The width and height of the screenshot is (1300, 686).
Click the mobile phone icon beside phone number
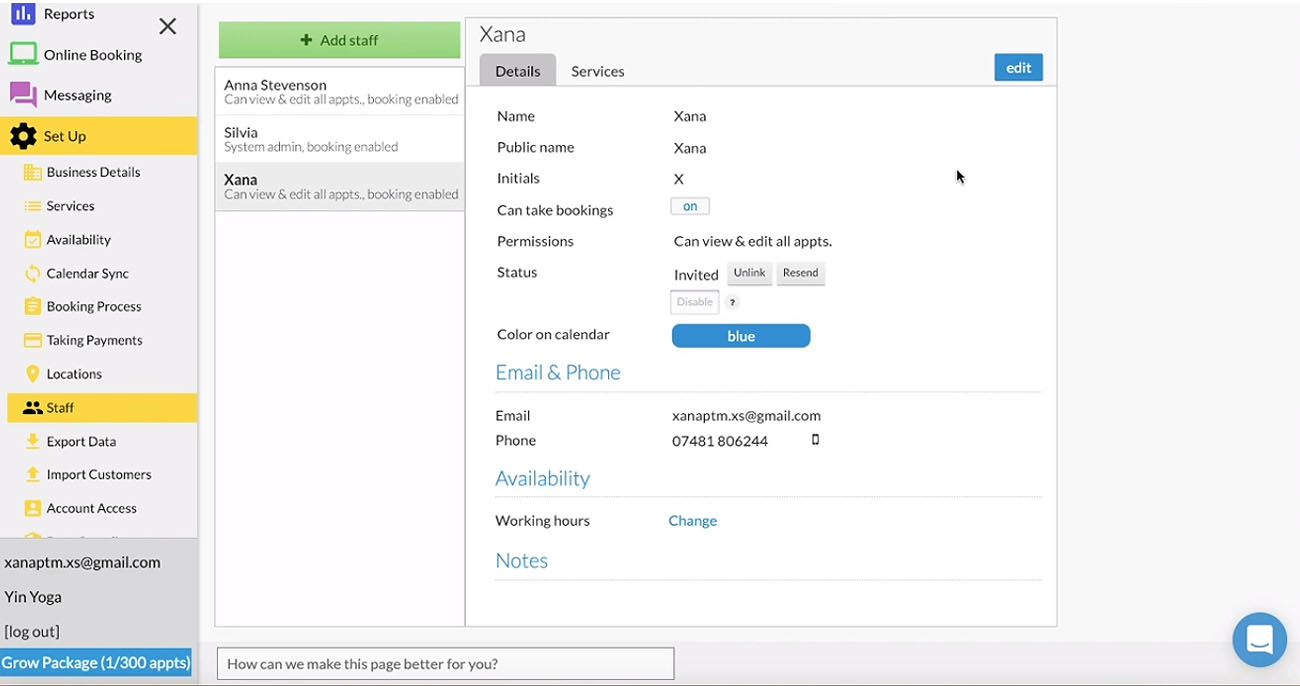pyautogui.click(x=815, y=440)
